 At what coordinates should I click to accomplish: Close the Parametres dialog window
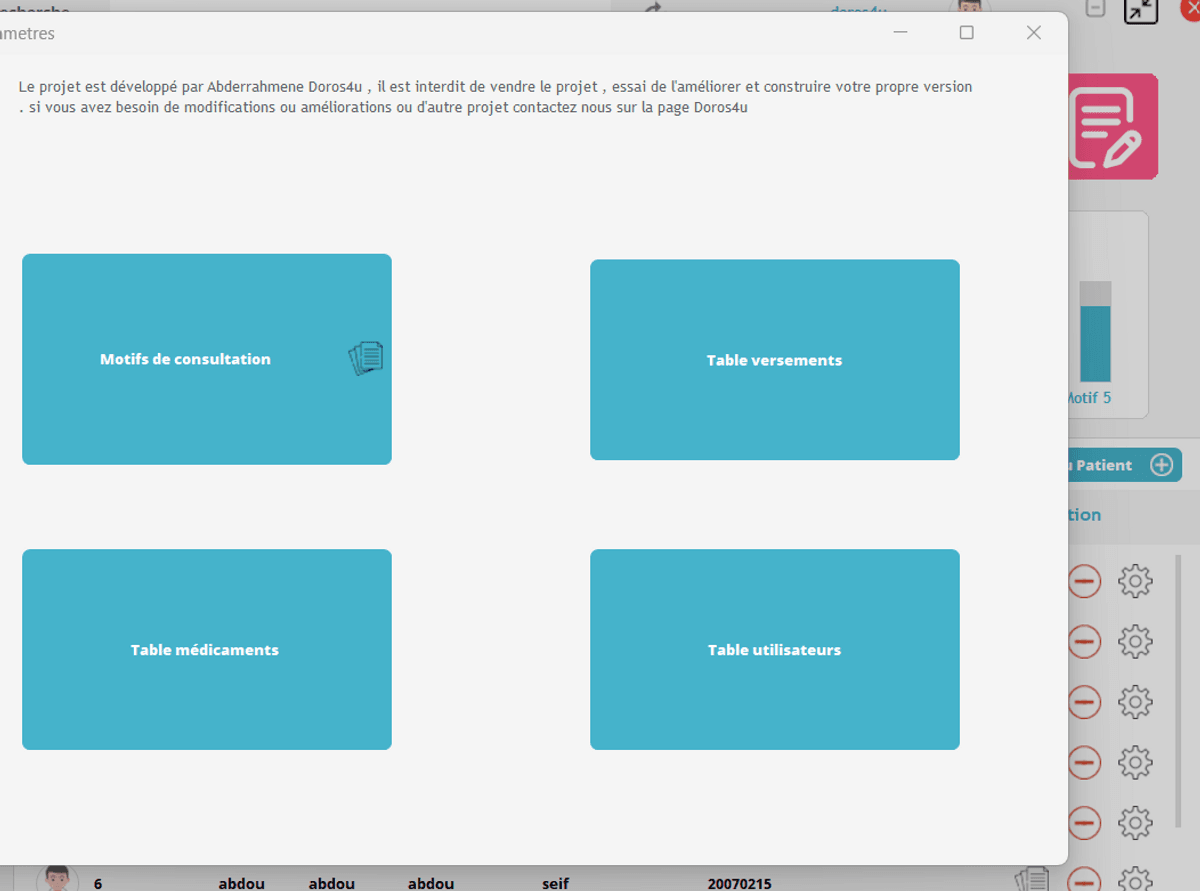pyautogui.click(x=1034, y=33)
